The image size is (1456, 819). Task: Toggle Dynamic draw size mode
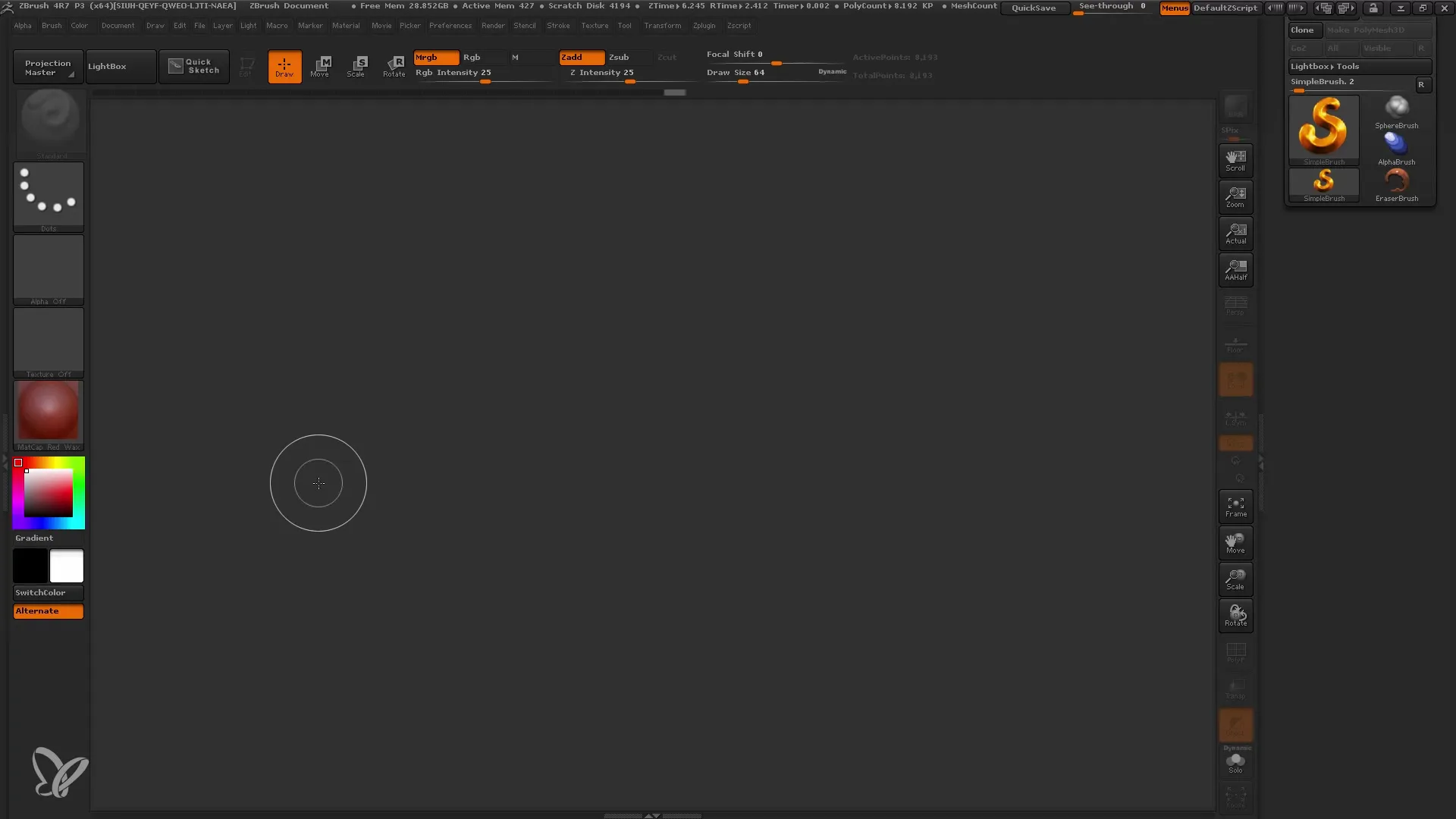coord(832,71)
